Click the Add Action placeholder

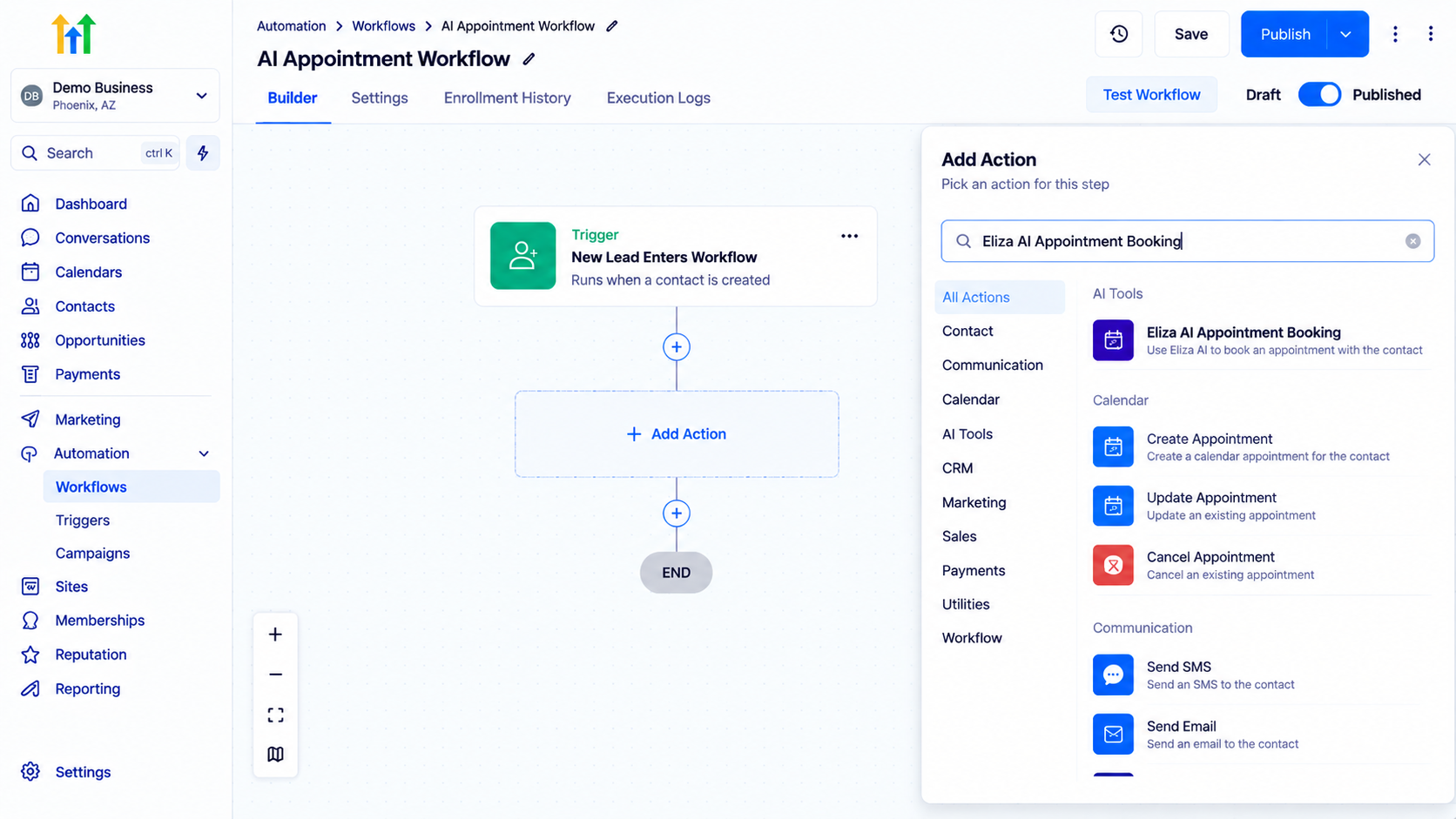click(677, 433)
